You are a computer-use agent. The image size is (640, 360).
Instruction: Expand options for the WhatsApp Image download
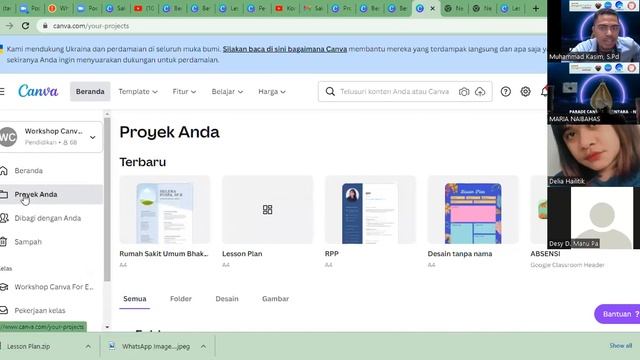click(x=203, y=347)
